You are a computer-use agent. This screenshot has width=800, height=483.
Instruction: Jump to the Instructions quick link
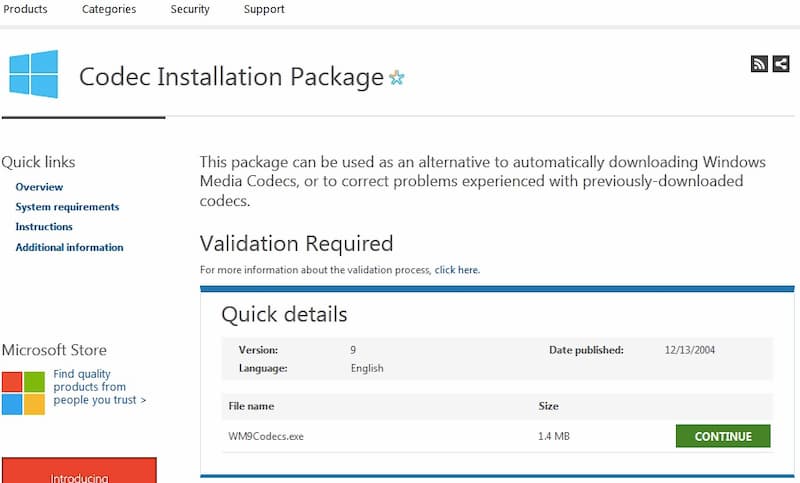pos(44,227)
